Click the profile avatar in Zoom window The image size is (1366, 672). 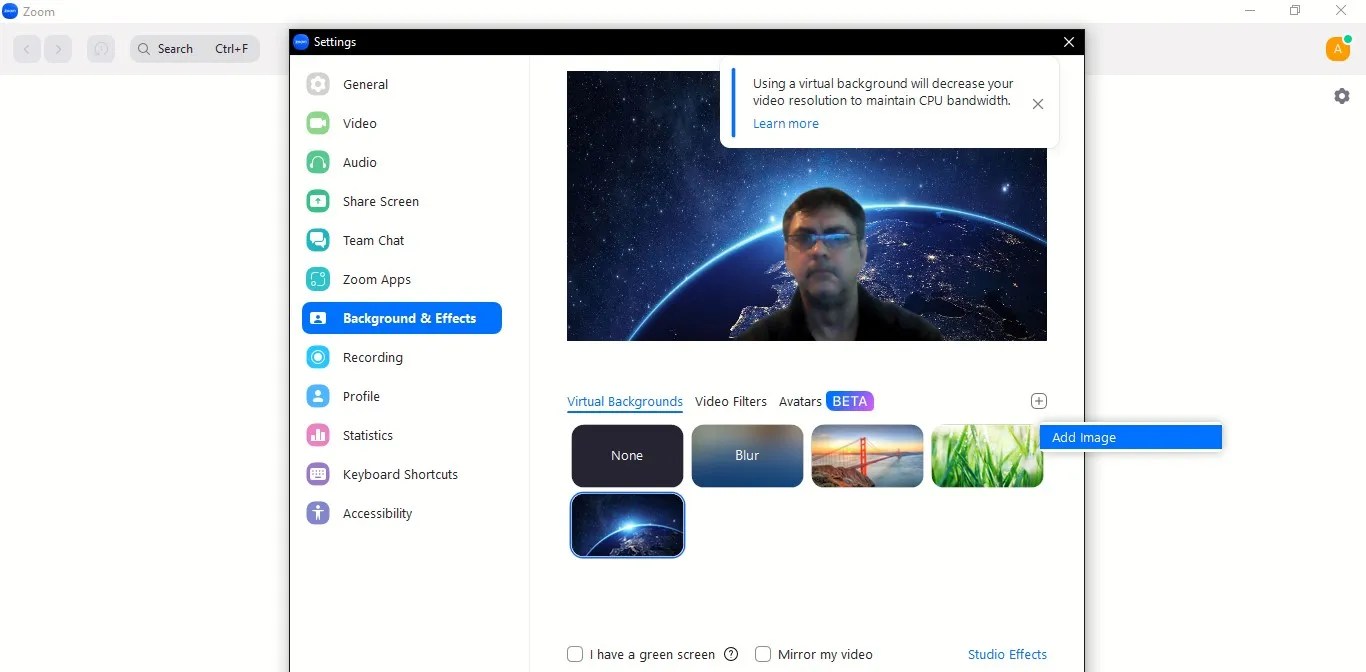coord(1338,48)
